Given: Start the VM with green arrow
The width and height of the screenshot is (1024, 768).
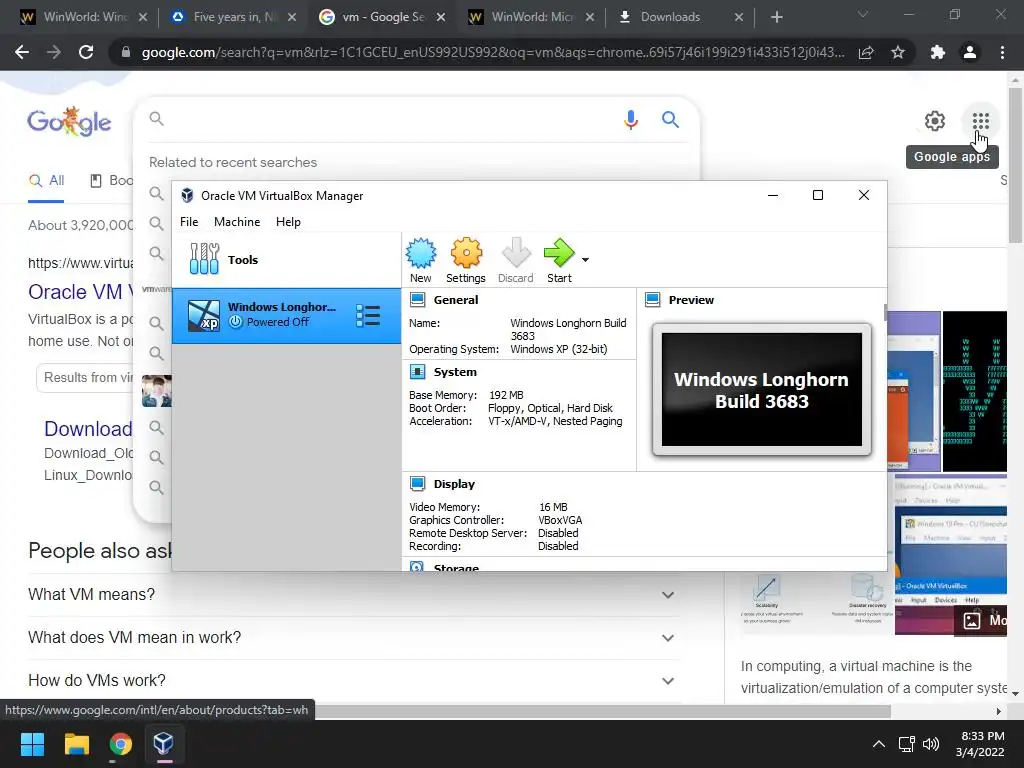Looking at the screenshot, I should click(559, 253).
